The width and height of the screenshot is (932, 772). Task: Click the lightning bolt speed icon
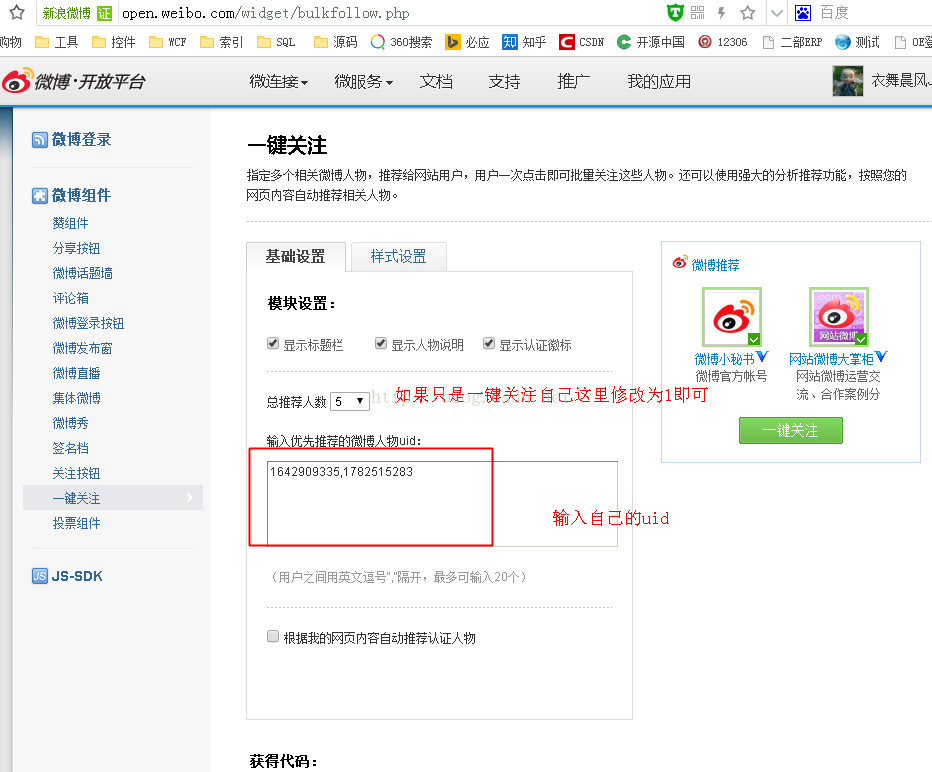[722, 12]
